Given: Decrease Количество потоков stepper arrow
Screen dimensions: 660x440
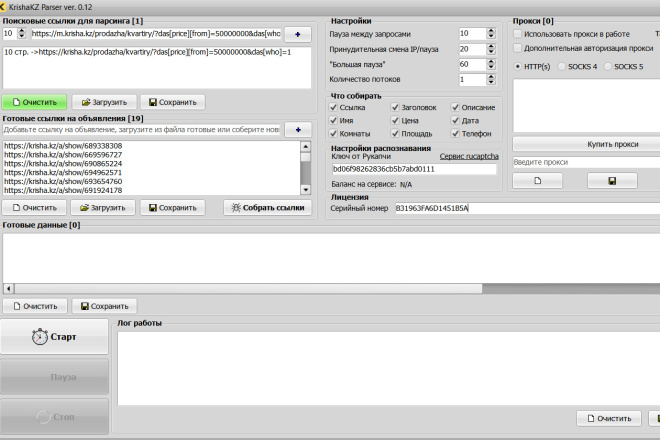Looking at the screenshot, I should click(491, 82).
